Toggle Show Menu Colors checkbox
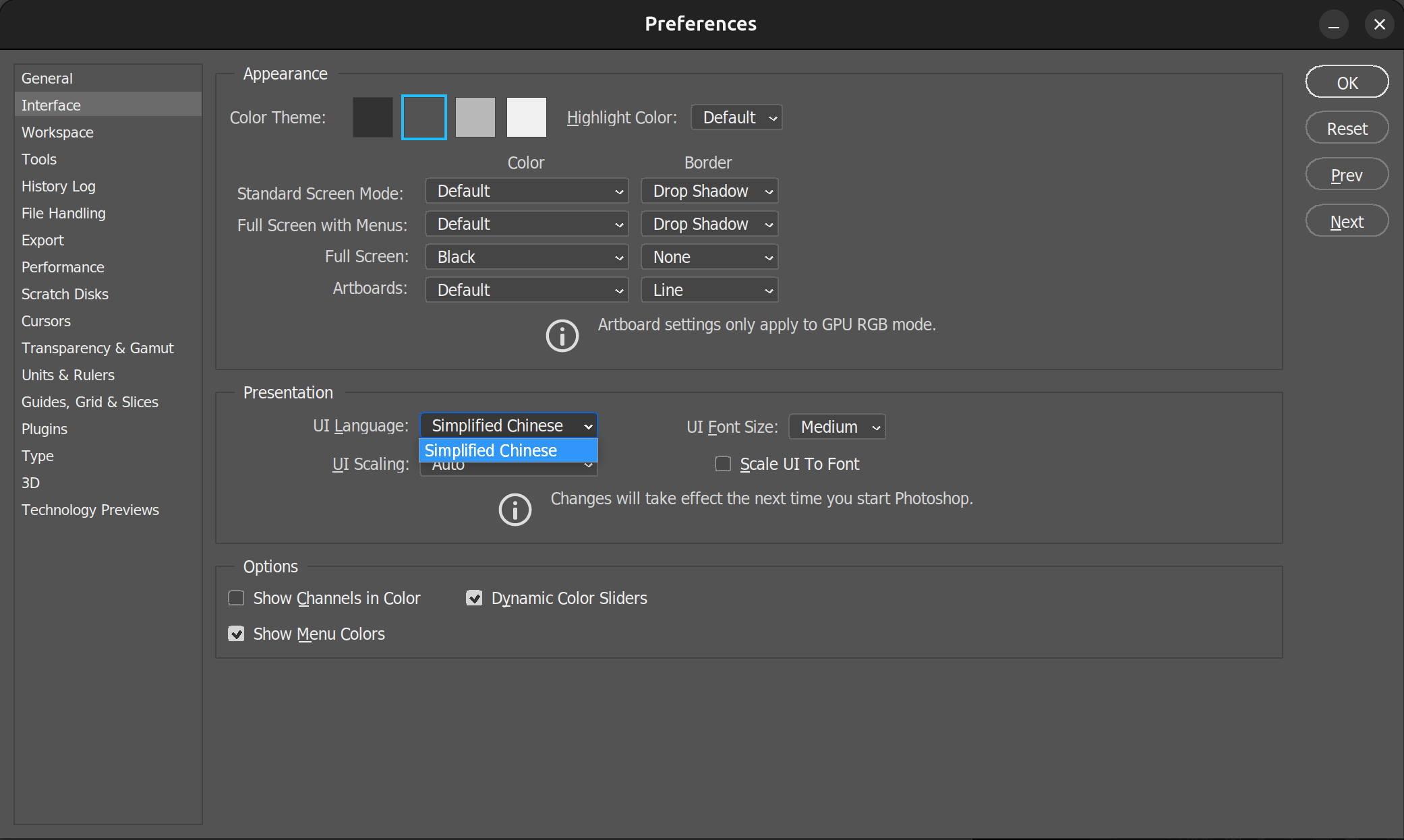 tap(236, 634)
